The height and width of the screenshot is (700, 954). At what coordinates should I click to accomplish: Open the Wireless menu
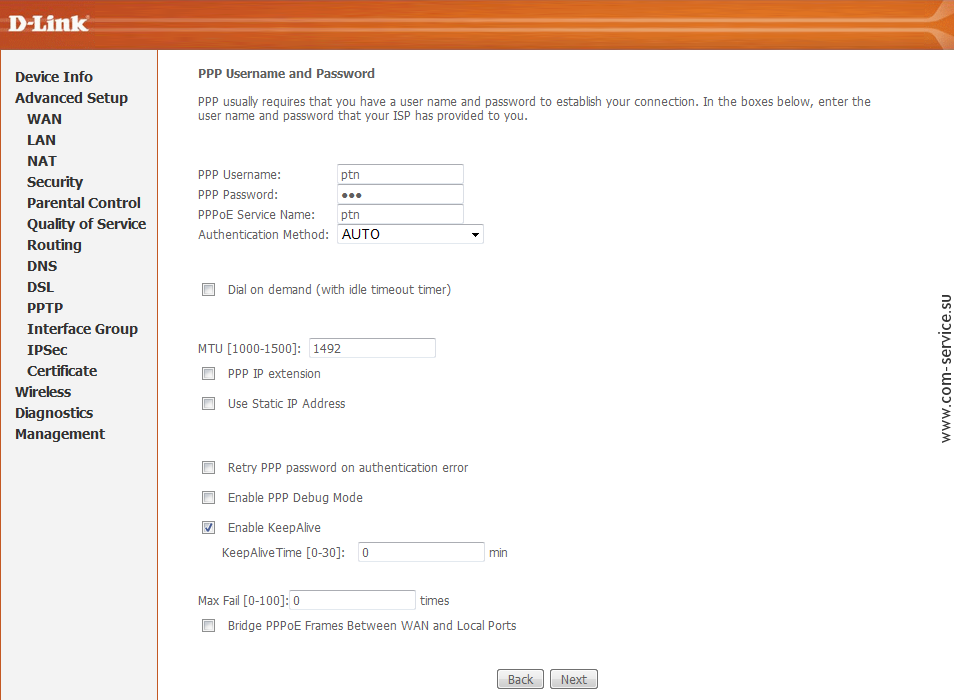43,392
